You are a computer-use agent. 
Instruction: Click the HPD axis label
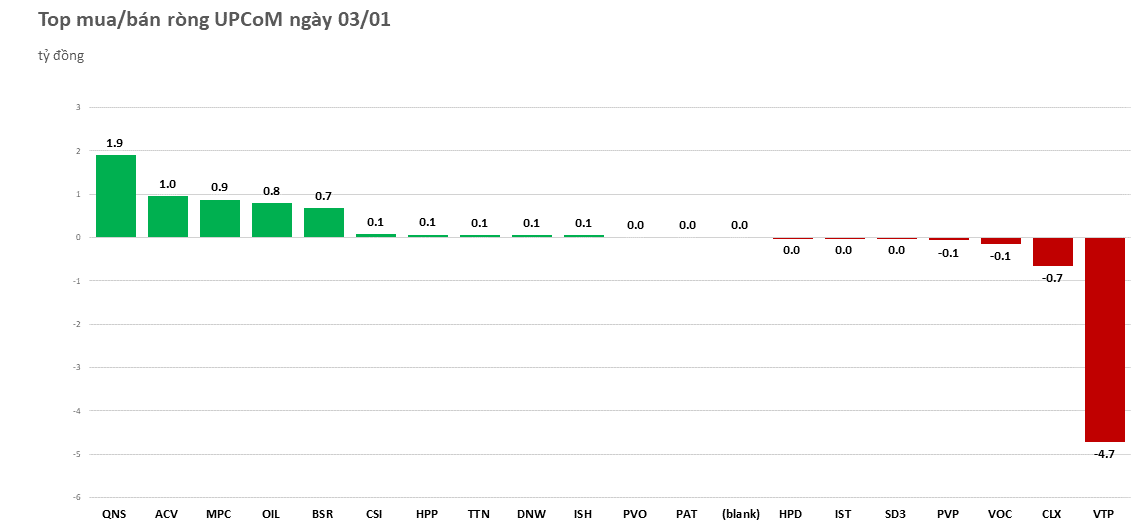click(x=791, y=514)
